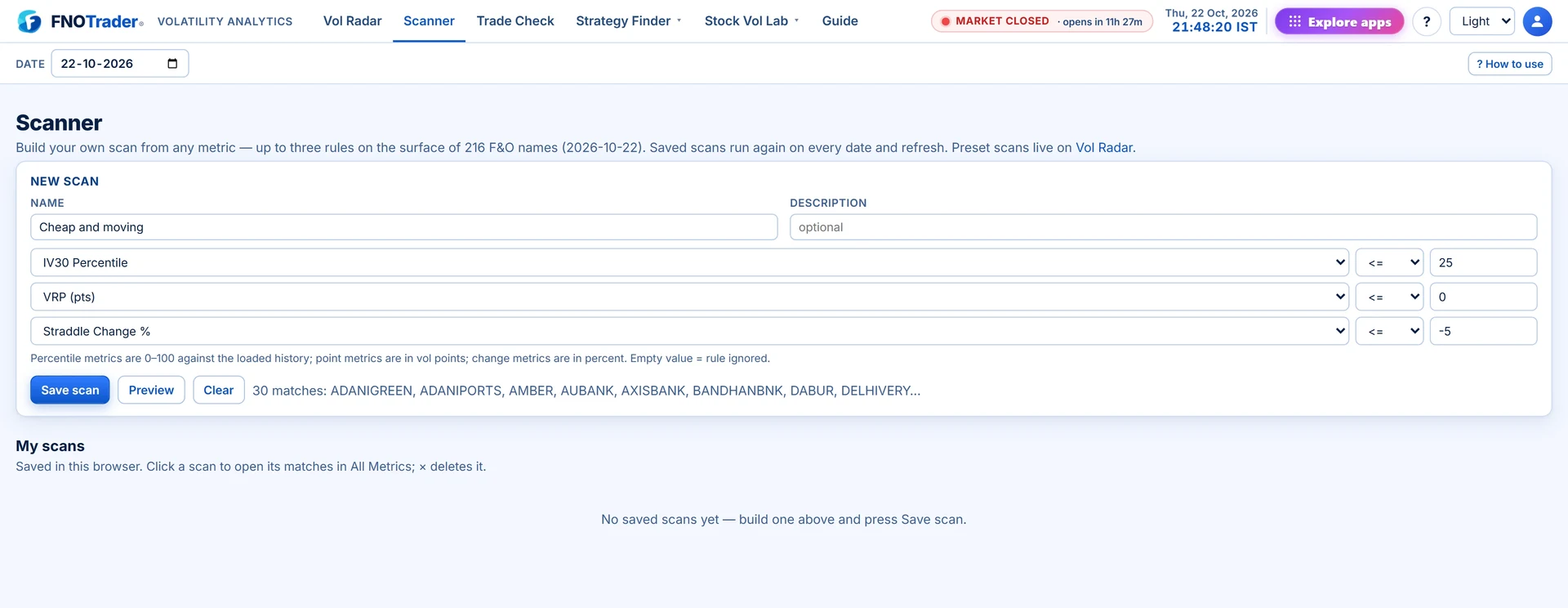
Task: Edit the VRP threshold value 0
Action: pos(1483,297)
